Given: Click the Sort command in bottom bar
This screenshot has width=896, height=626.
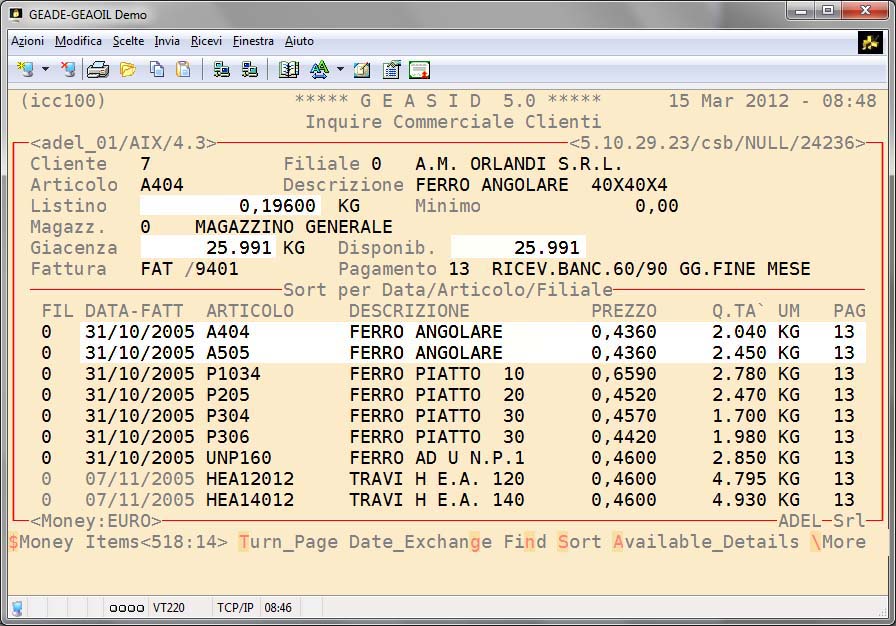Looking at the screenshot, I should [579, 542].
